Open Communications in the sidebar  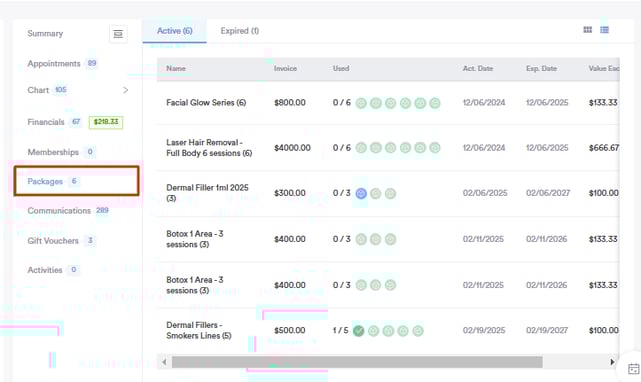[x=59, y=211]
